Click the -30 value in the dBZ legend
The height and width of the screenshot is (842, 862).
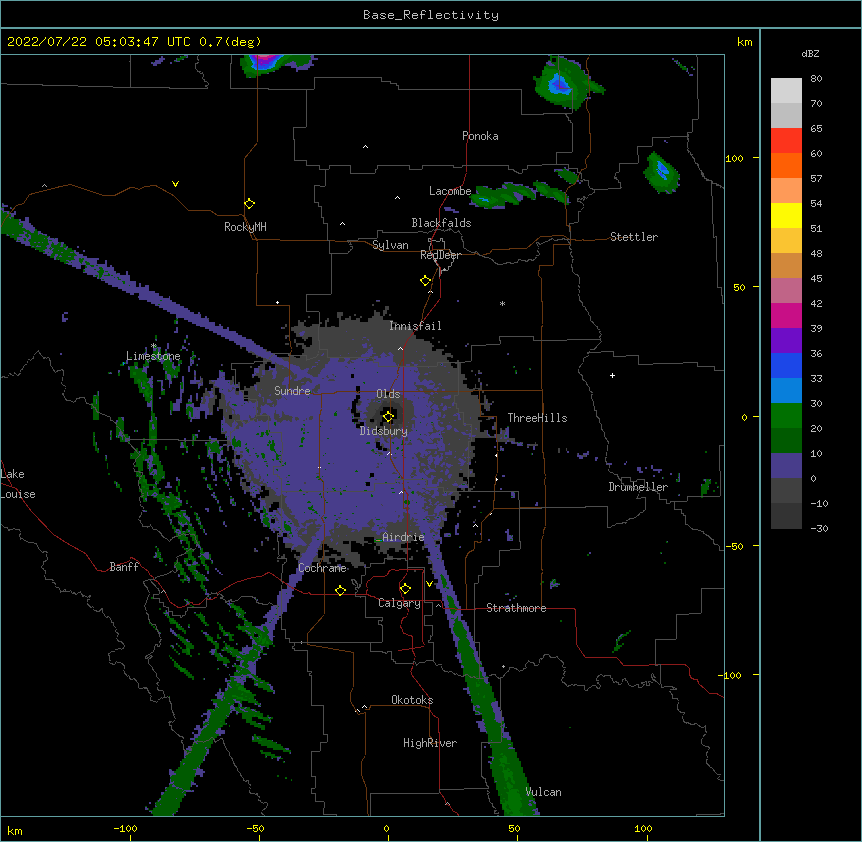pos(819,529)
